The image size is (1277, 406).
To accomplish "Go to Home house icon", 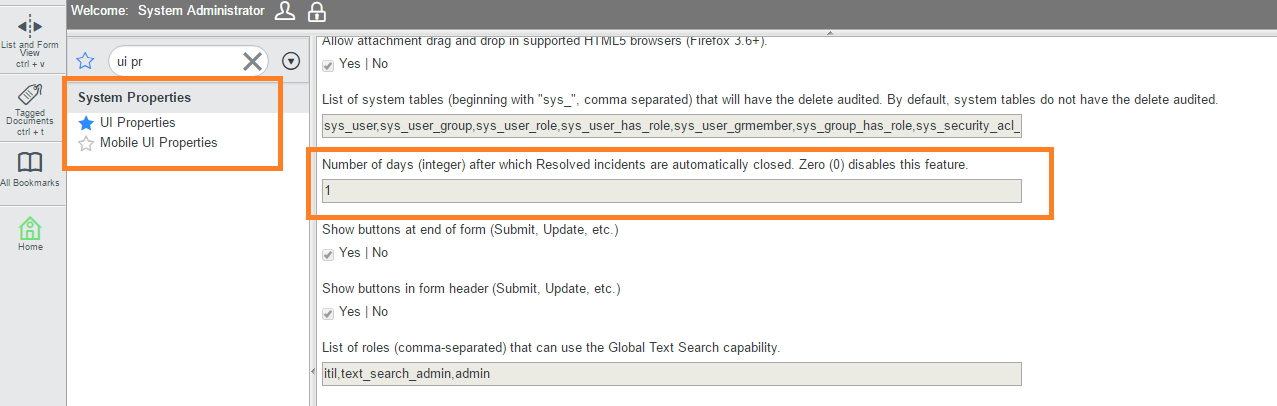I will (31, 227).
